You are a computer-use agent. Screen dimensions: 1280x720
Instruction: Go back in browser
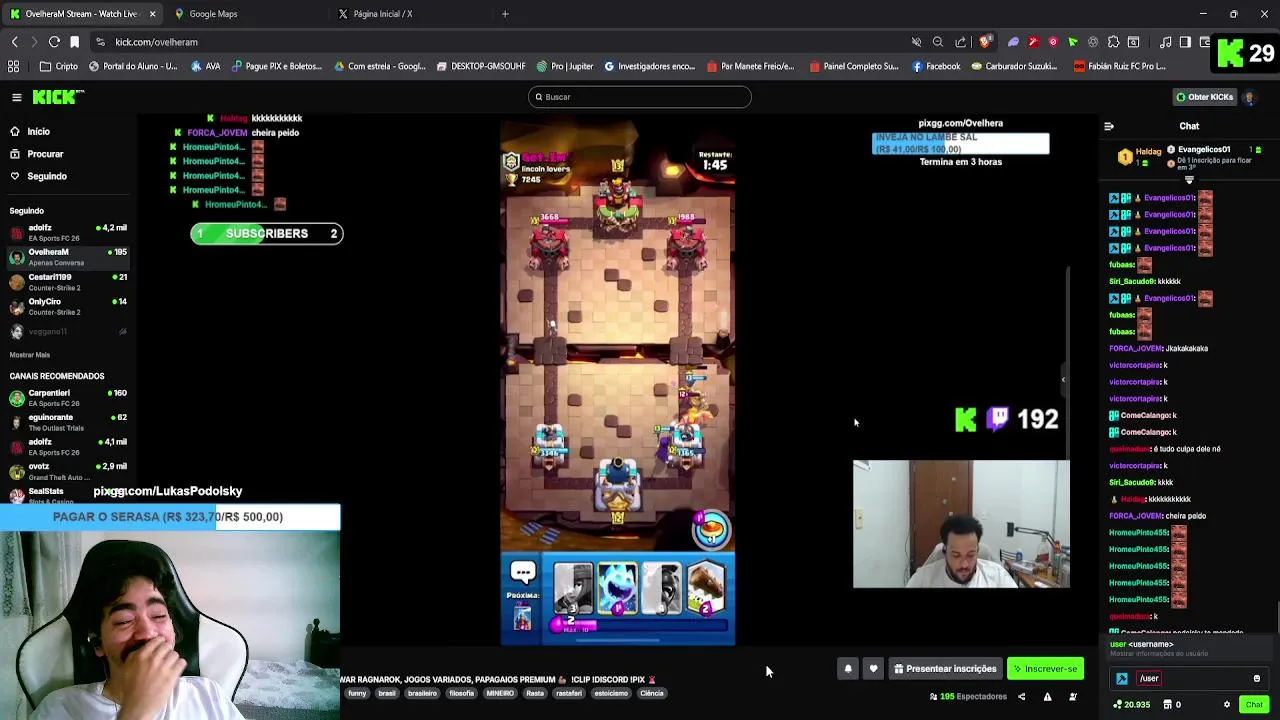coord(14,42)
